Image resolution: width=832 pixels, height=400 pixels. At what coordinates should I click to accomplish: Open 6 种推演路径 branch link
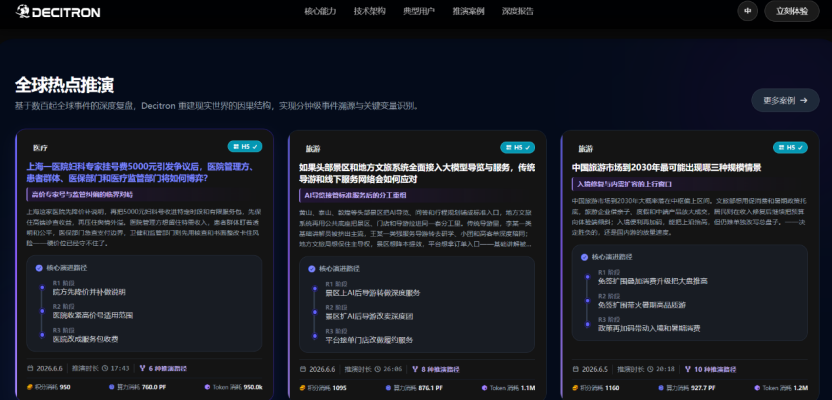point(163,368)
